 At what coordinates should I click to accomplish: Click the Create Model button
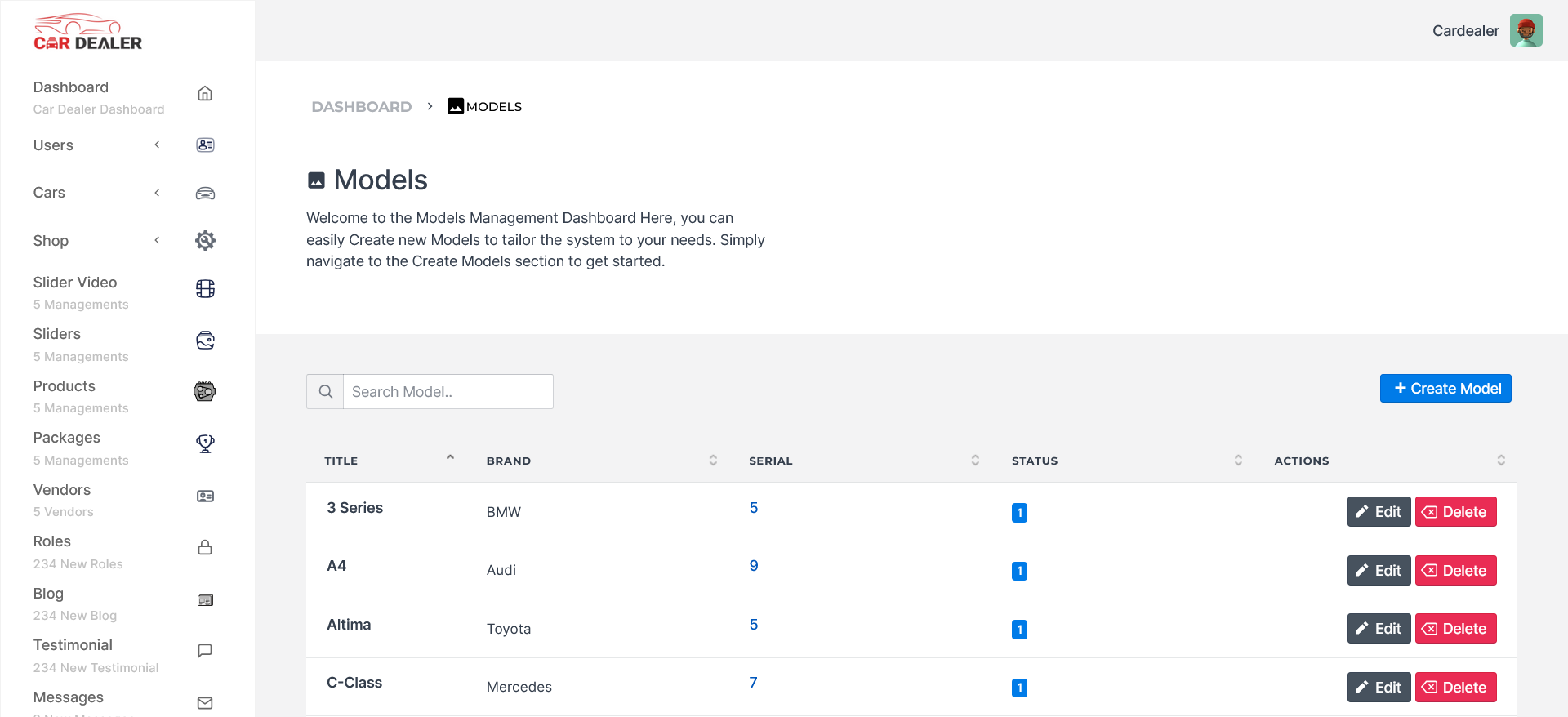(1445, 389)
